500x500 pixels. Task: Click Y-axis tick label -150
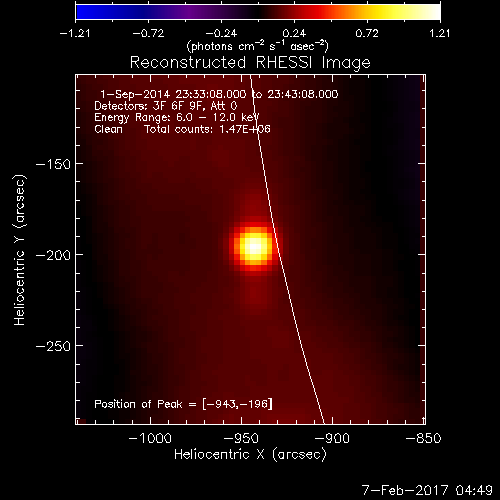click(53, 164)
